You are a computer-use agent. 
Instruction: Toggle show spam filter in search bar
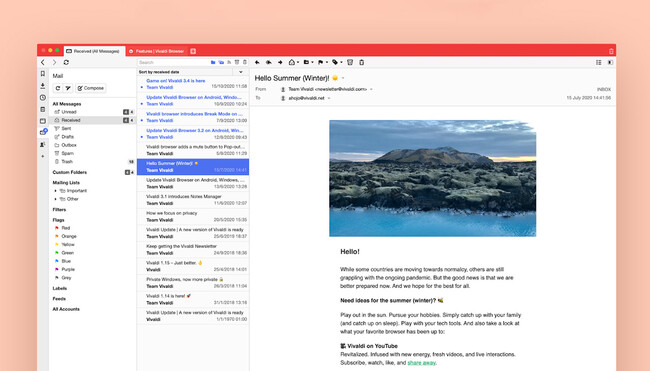[x=237, y=62]
